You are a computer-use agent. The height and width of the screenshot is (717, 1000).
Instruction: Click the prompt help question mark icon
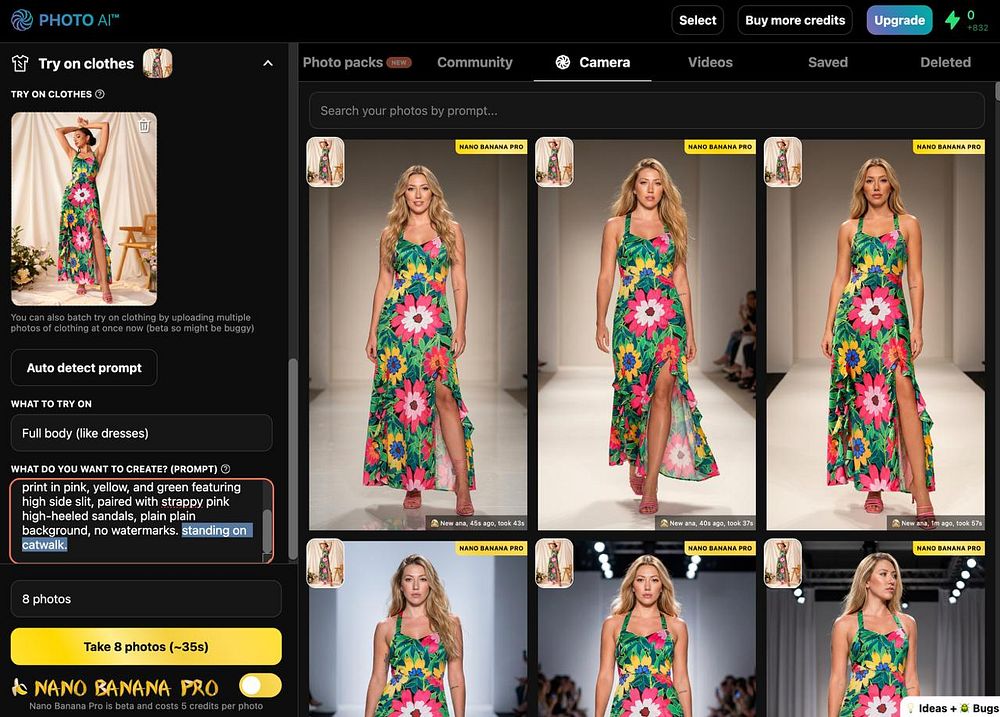point(225,469)
